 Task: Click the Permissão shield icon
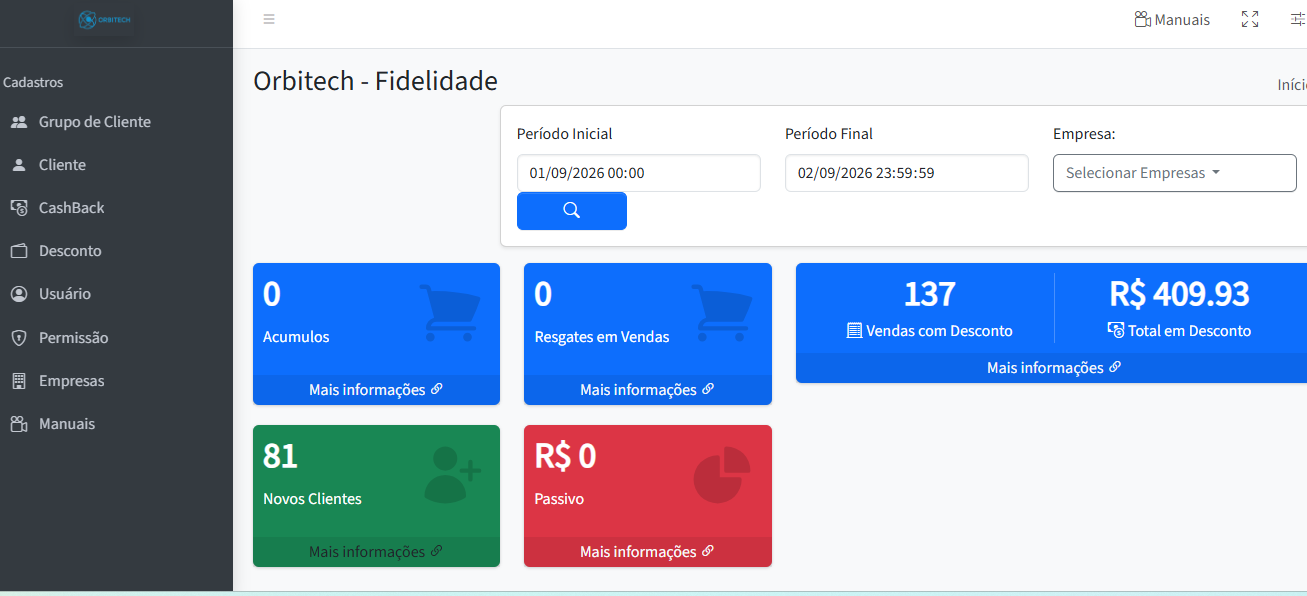[x=18, y=338]
